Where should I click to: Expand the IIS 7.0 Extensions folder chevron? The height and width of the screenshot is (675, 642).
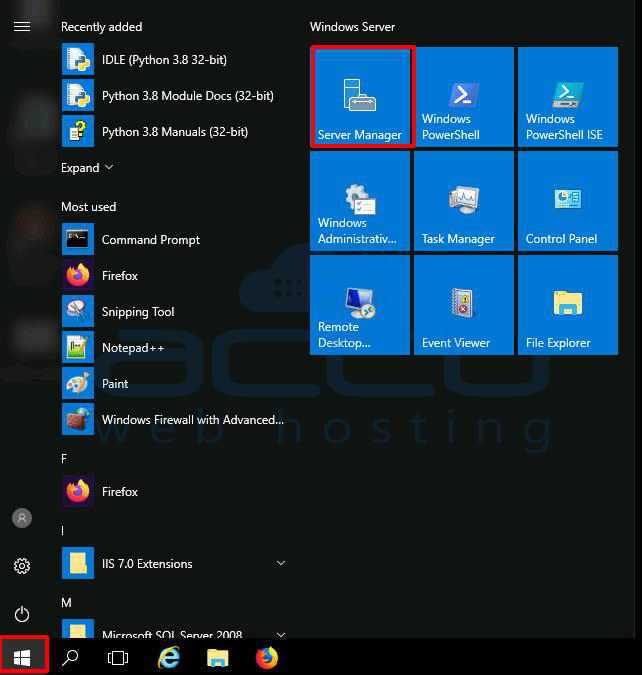pyautogui.click(x=281, y=563)
